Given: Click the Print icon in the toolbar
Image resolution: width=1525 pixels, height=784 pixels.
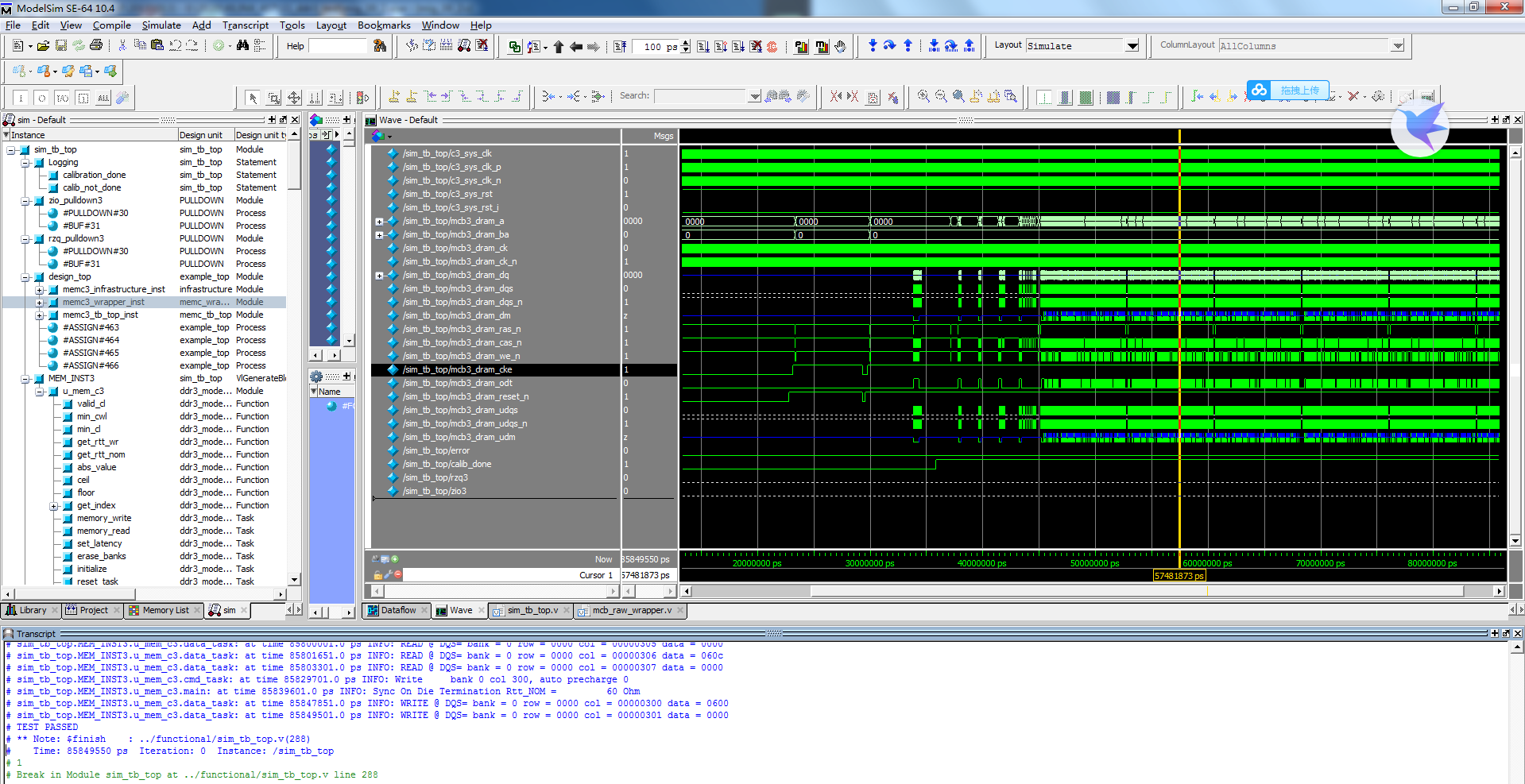Looking at the screenshot, I should (x=96, y=46).
